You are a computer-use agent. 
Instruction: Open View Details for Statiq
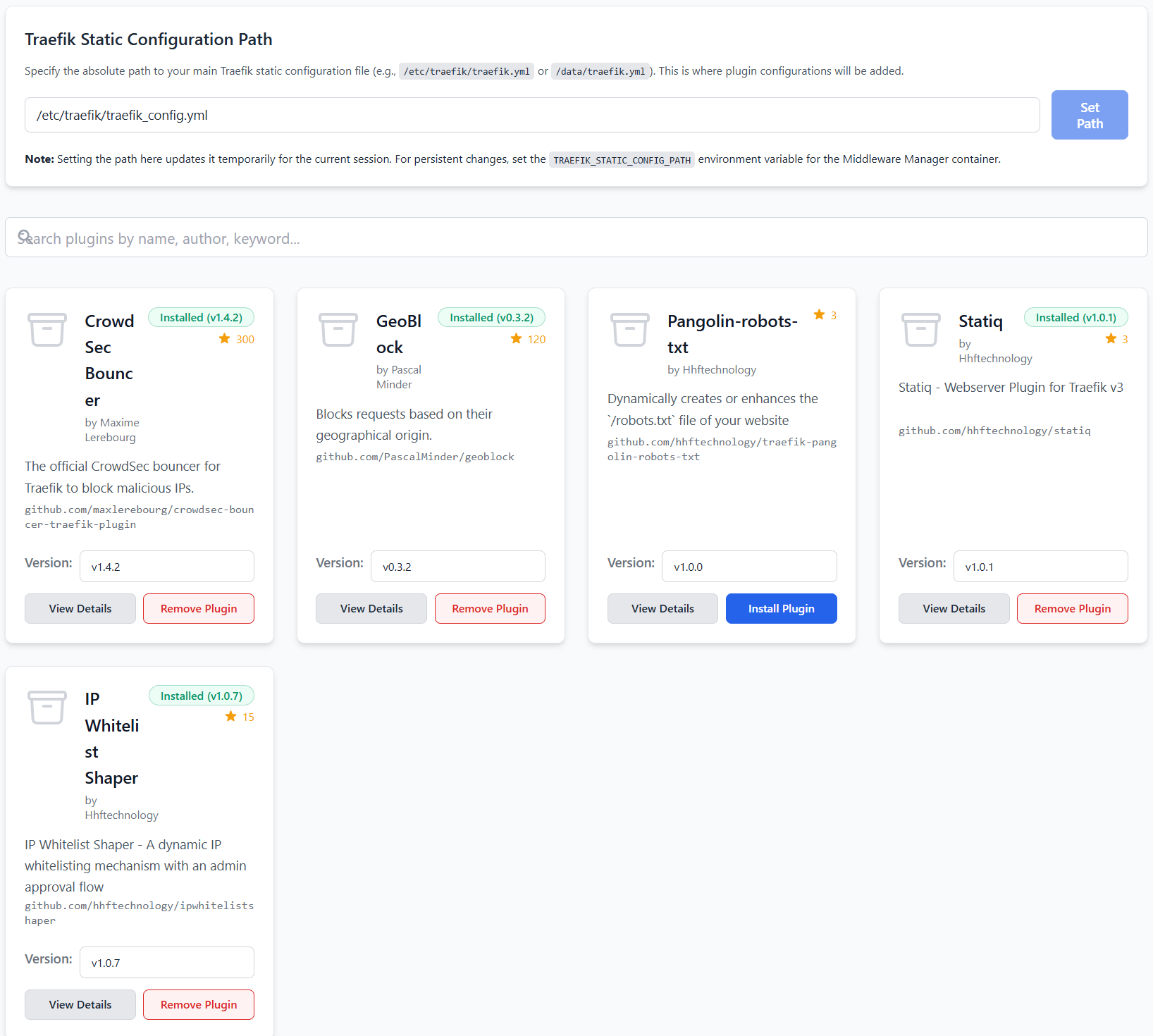pos(954,609)
